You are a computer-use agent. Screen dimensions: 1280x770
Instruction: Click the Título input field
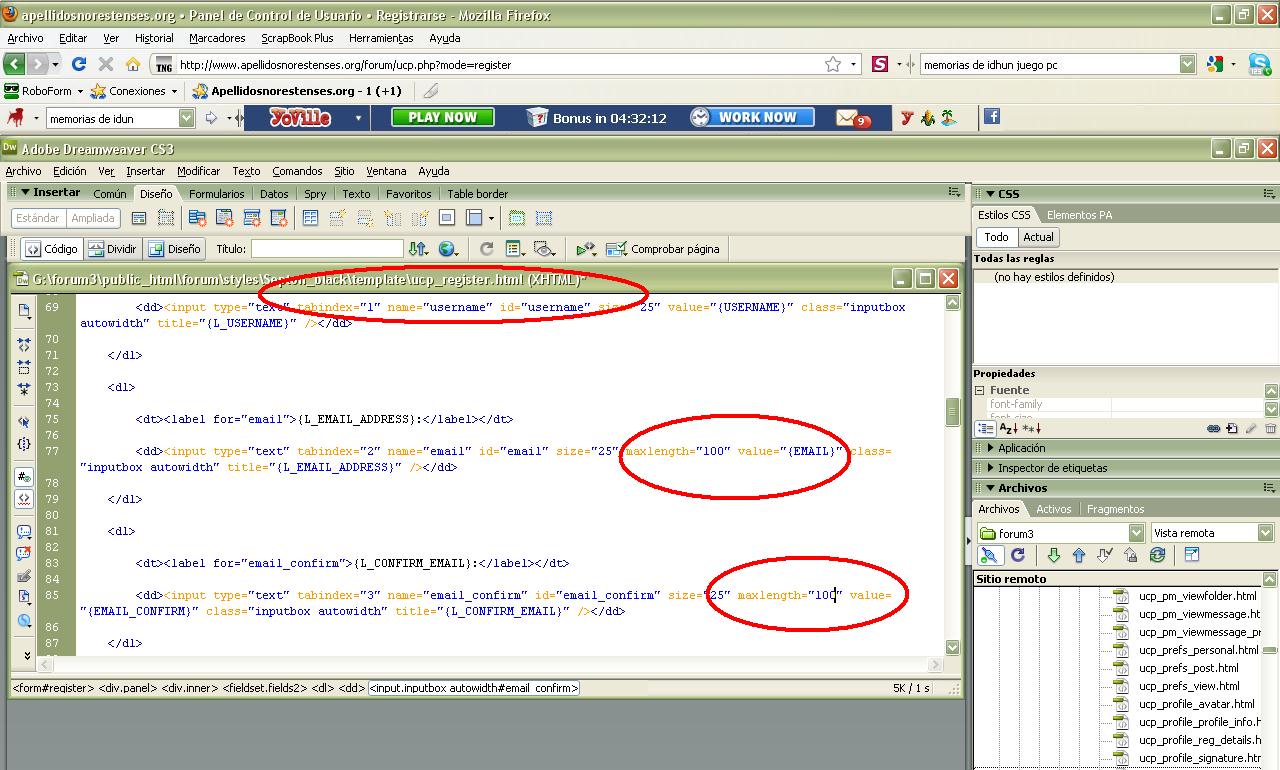click(327, 249)
